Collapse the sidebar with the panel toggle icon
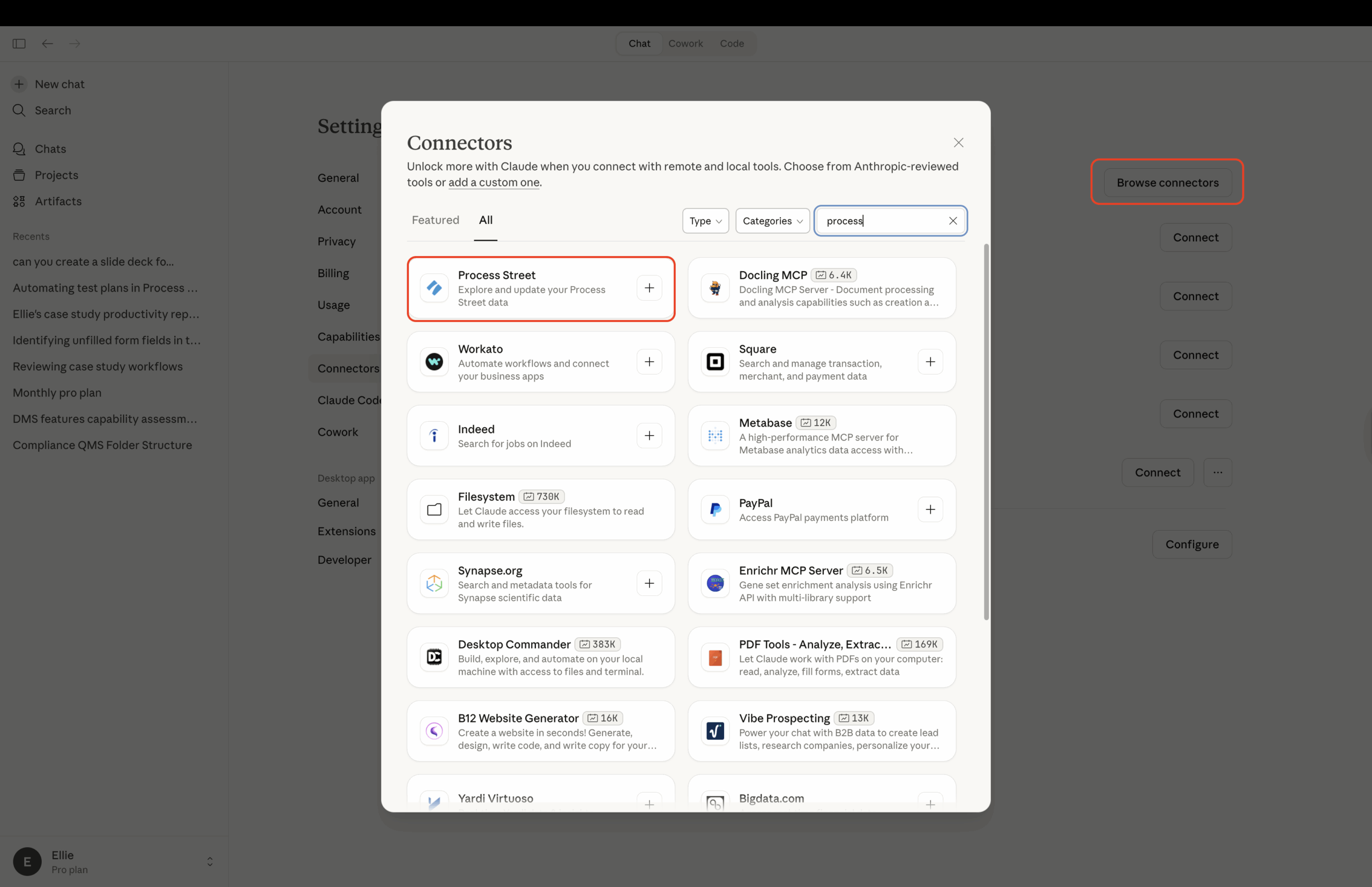The width and height of the screenshot is (1372, 887). [18, 43]
